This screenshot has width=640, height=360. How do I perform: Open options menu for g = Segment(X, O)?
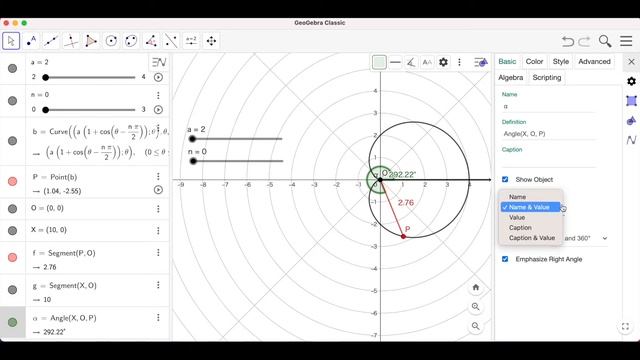158,285
